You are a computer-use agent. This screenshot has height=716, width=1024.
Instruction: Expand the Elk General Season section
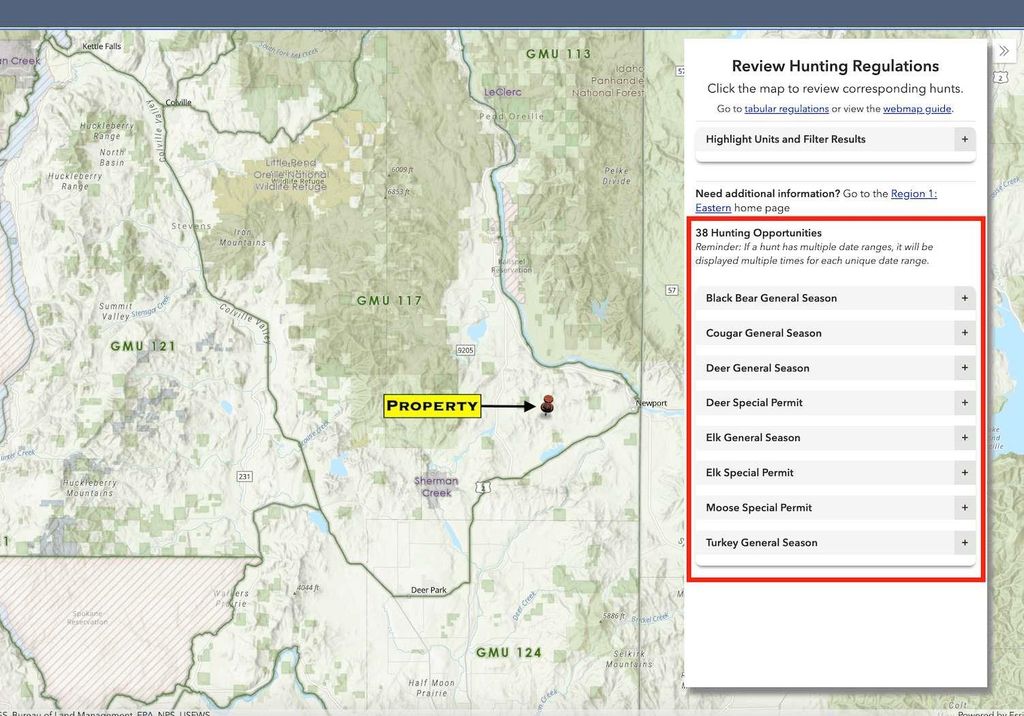[752, 438]
